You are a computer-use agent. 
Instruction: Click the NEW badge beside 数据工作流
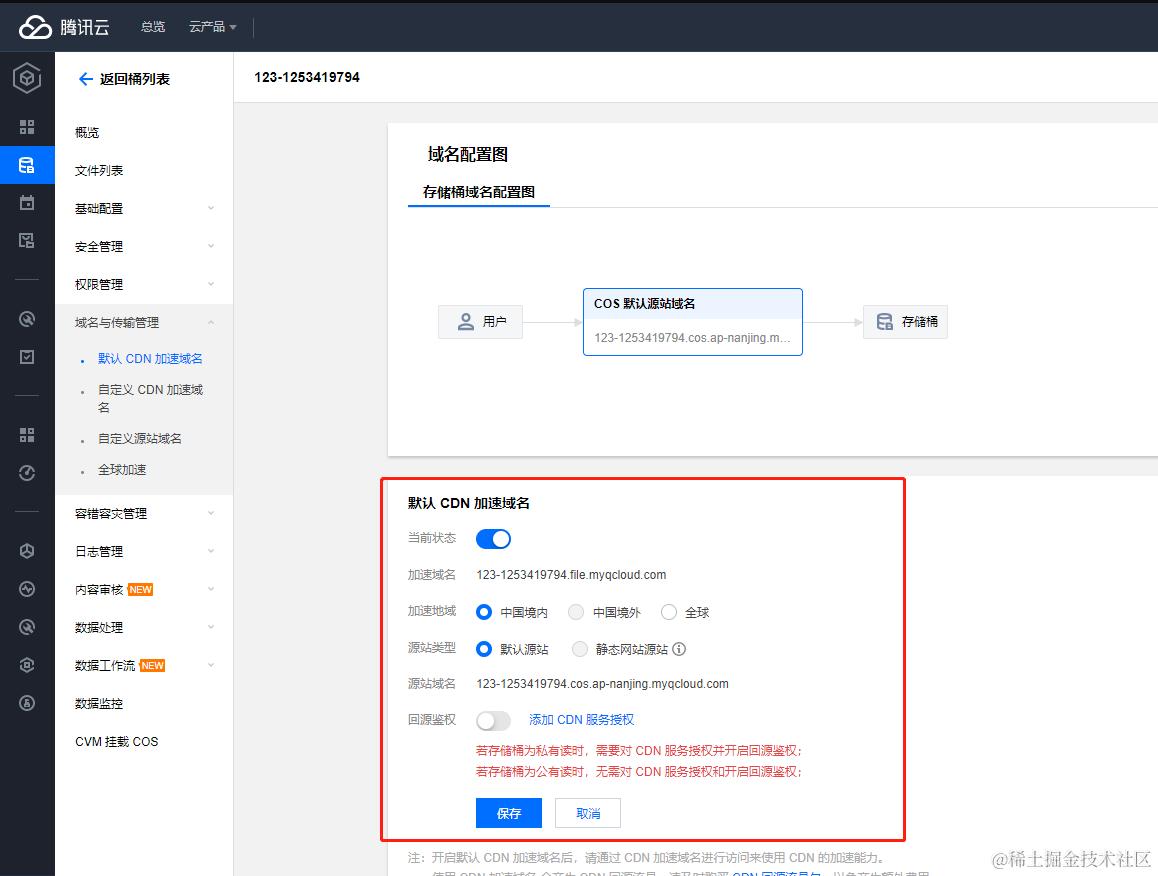pos(152,665)
